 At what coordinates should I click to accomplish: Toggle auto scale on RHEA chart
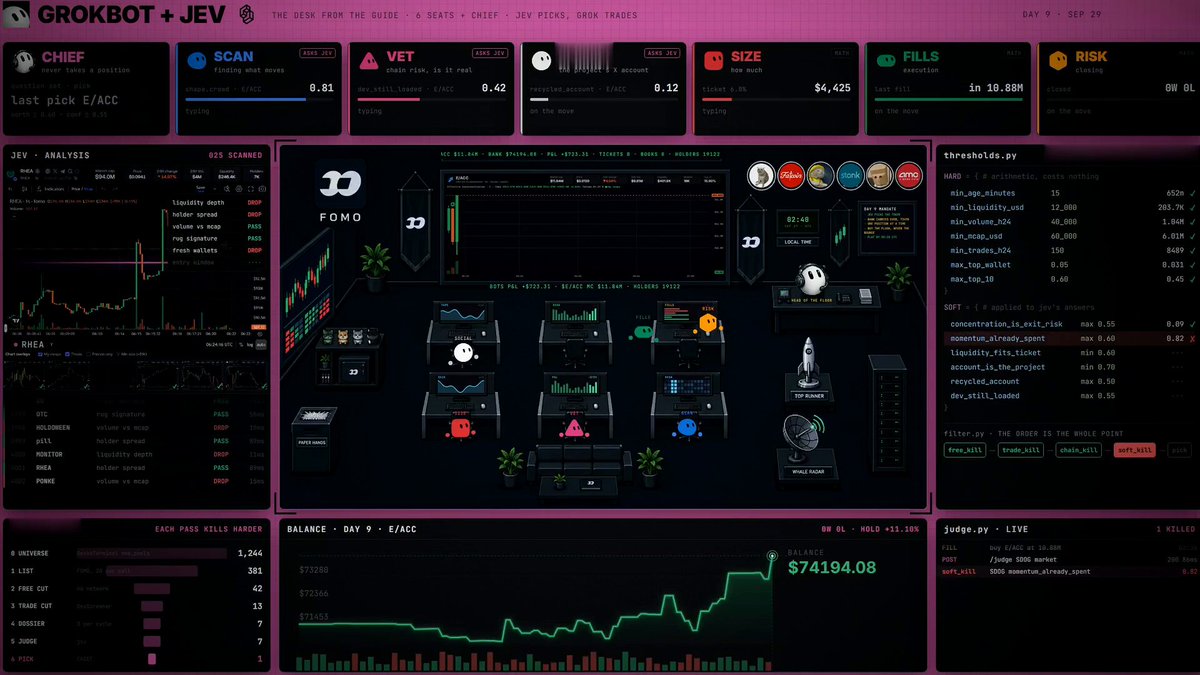coord(260,344)
